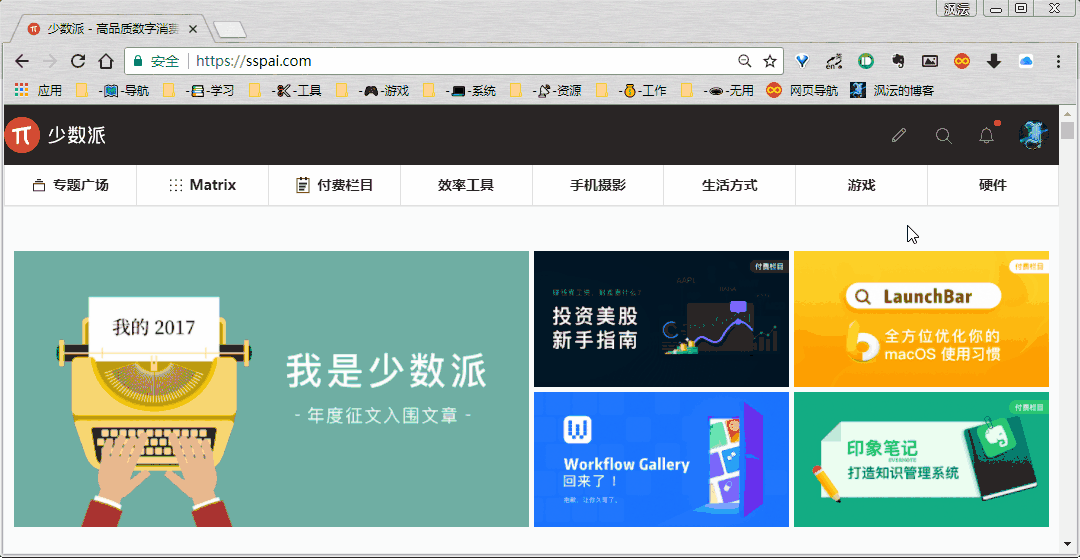This screenshot has height=560, width=1080.
Task: Click the browser back arrow
Action: coord(22,61)
